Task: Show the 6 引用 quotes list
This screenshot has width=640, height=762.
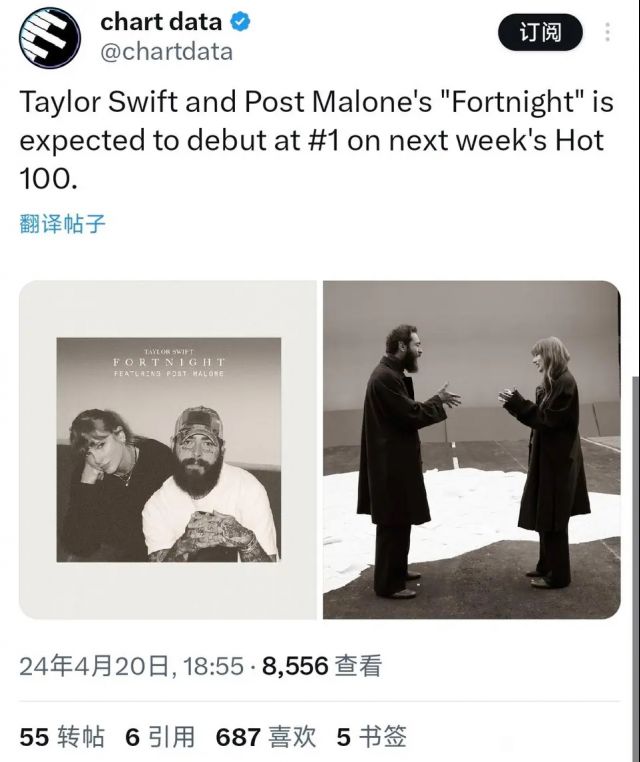Action: click(160, 737)
